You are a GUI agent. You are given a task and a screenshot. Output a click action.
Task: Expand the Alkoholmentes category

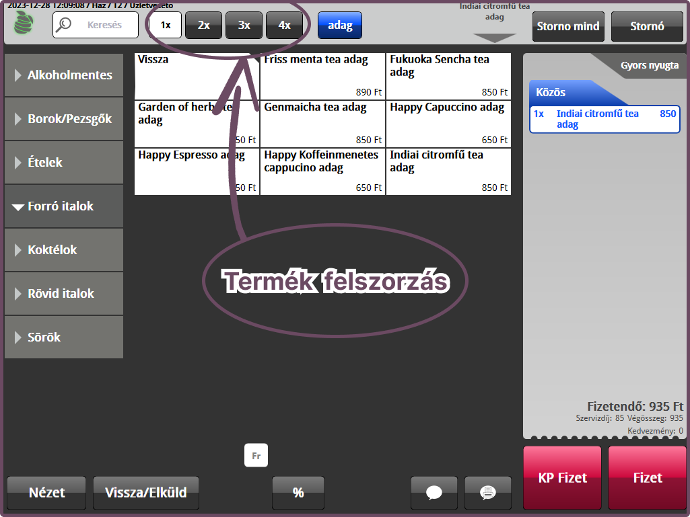pyautogui.click(x=64, y=75)
